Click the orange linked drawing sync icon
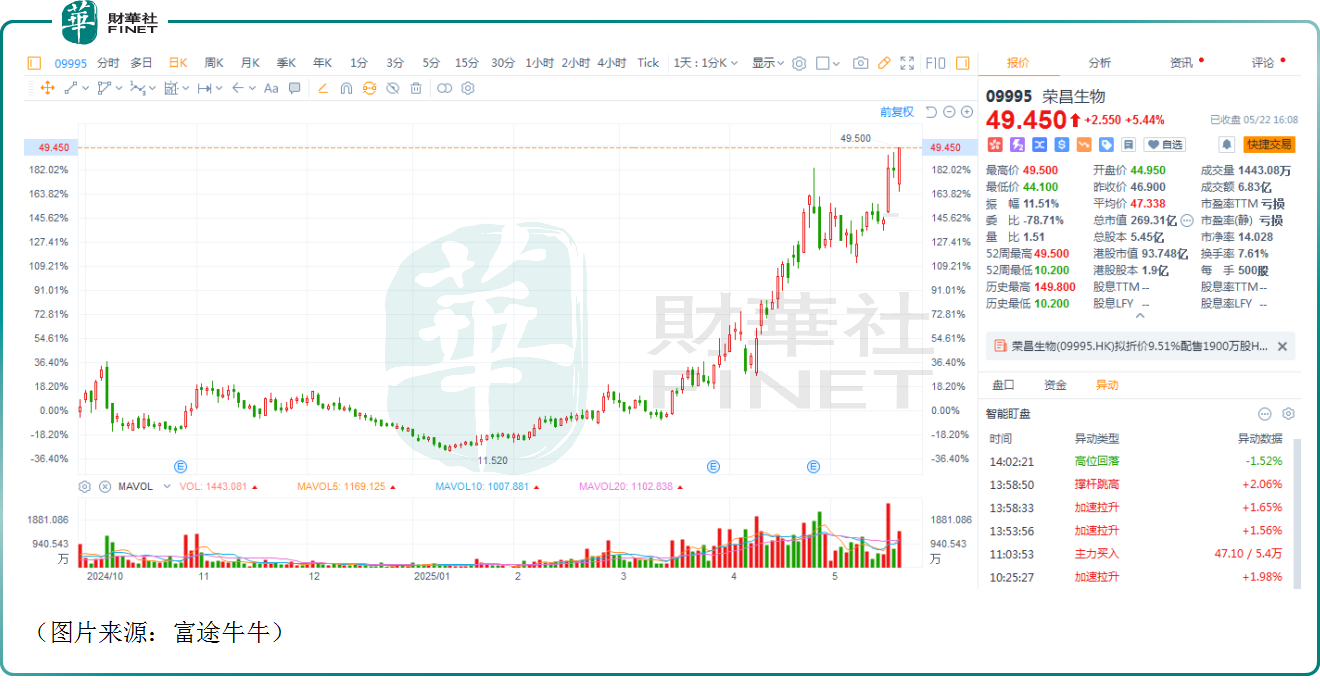 coord(369,88)
